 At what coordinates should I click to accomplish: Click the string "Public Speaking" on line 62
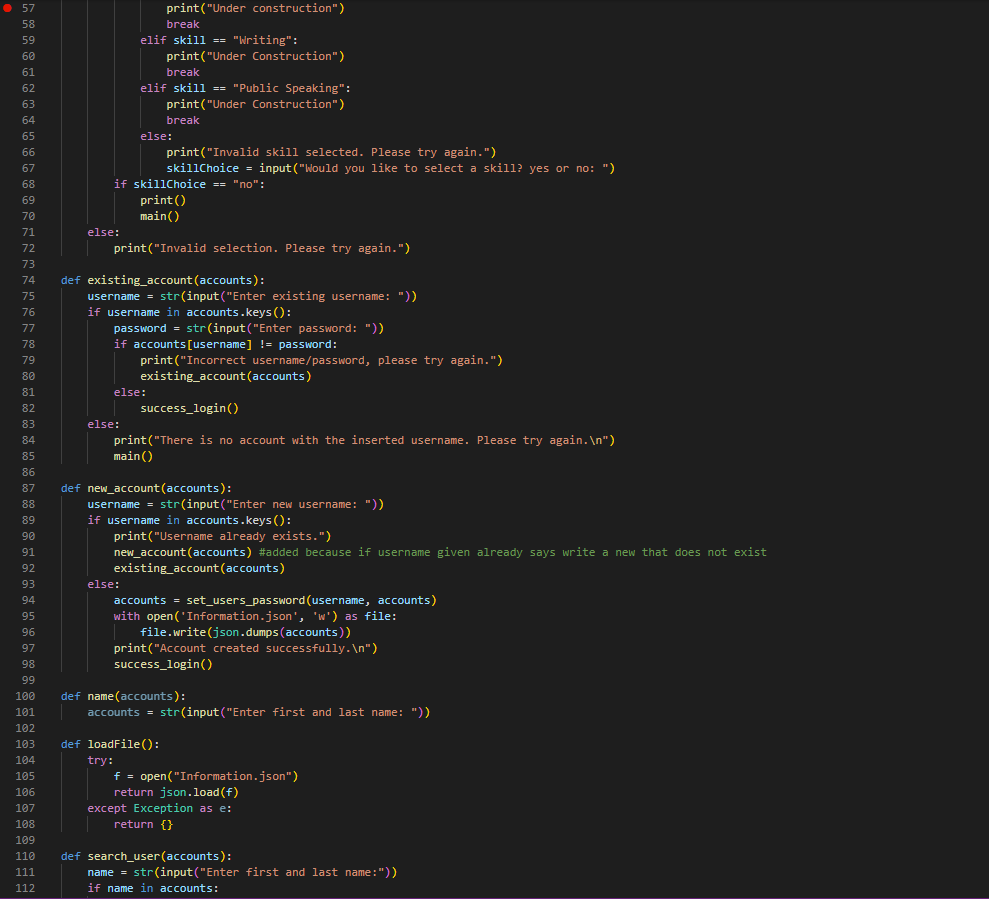tap(289, 88)
